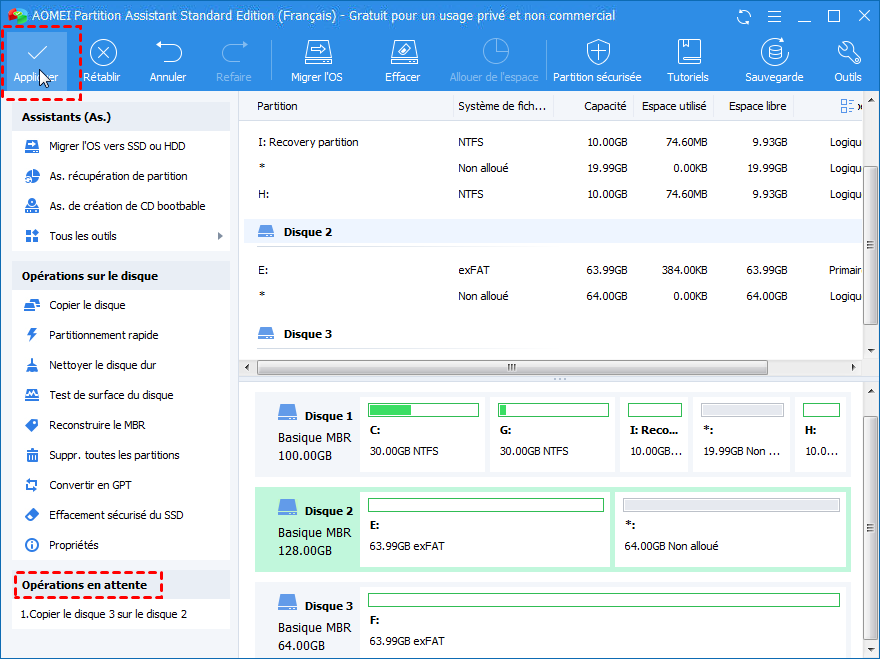Sort by the Capacité column header
Screen dimensions: 880x659
coord(606,106)
